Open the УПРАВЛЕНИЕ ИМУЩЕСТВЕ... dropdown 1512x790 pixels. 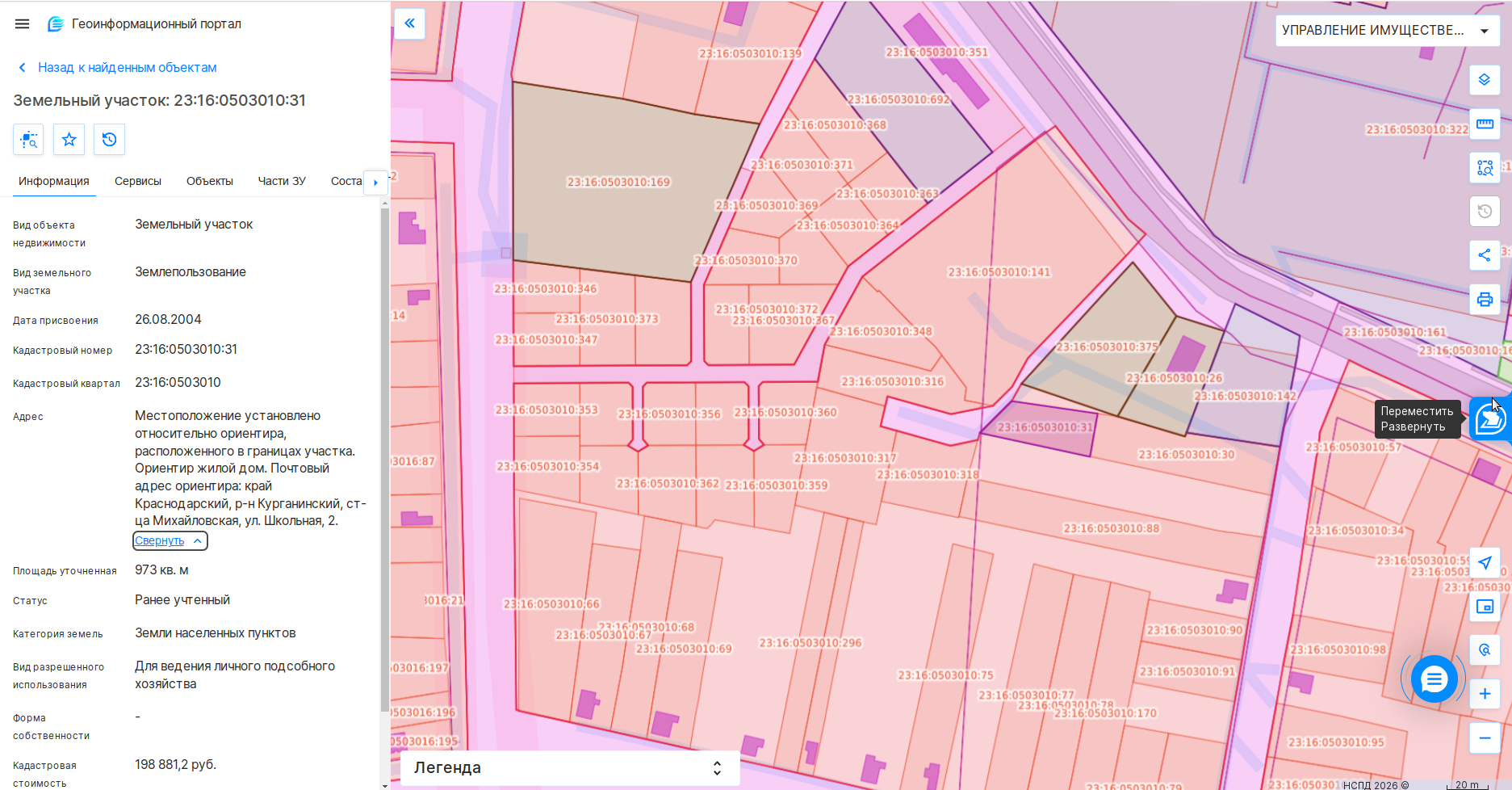(x=1387, y=31)
